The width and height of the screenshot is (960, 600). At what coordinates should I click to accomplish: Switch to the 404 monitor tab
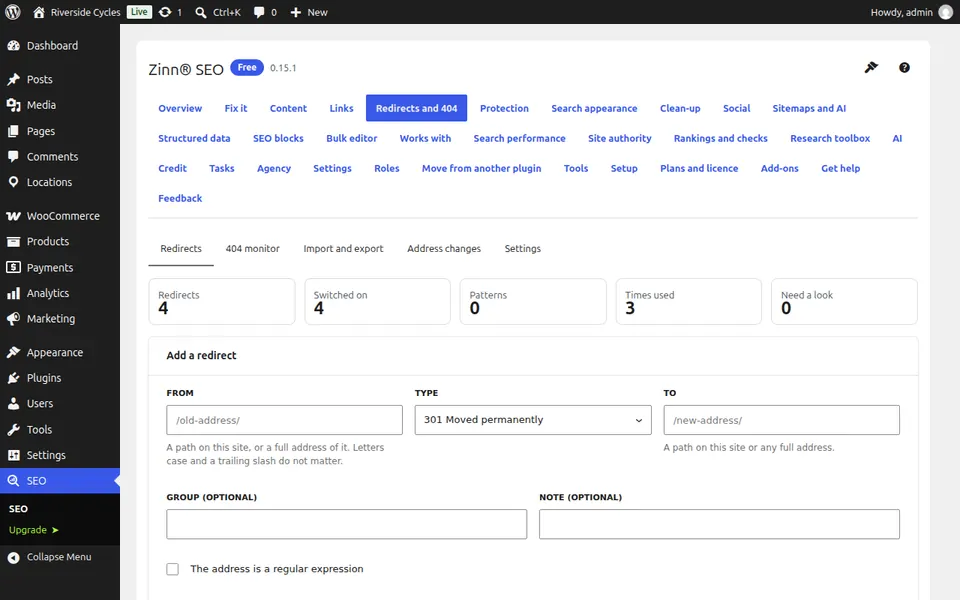pyautogui.click(x=252, y=249)
